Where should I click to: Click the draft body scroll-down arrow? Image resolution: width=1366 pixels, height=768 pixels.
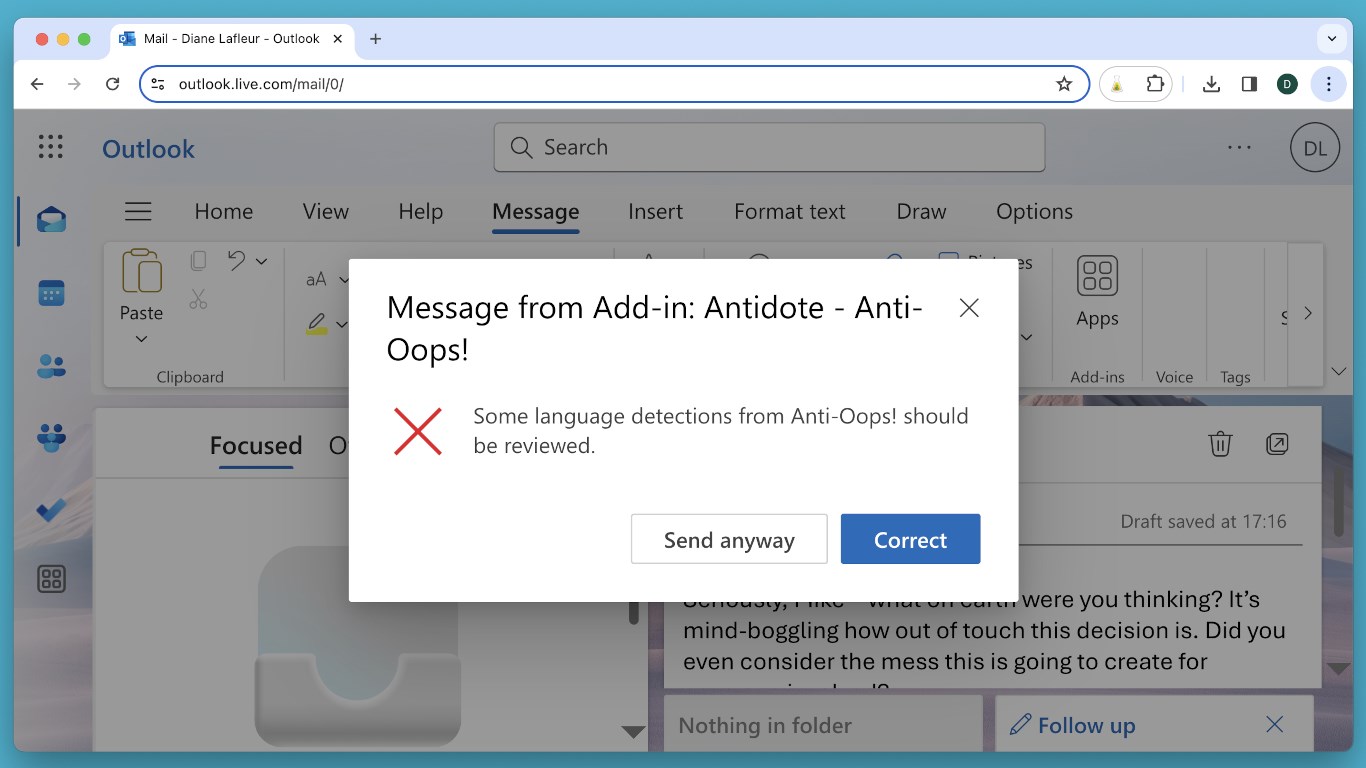[x=1339, y=668]
